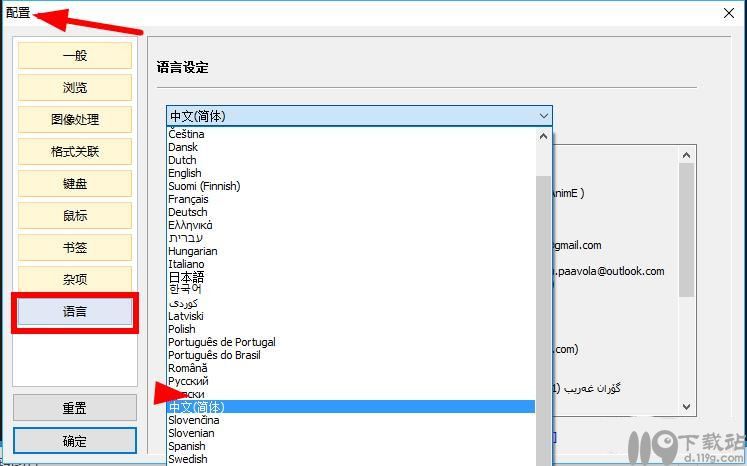The width and height of the screenshot is (747, 466).
Task: Open the 一般 settings category
Action: pyautogui.click(x=75, y=55)
